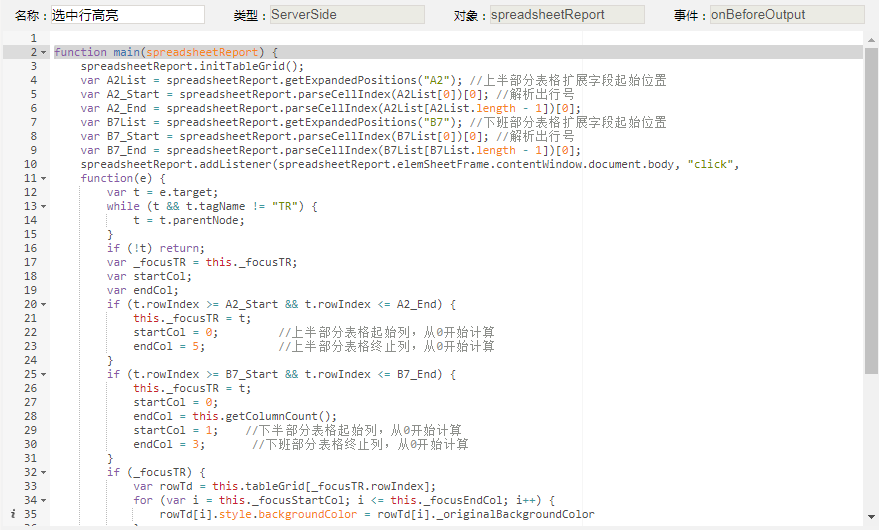This screenshot has width=879, height=530.
Task: Click the 类型 field showing ServerSide
Action: pyautogui.click(x=347, y=15)
